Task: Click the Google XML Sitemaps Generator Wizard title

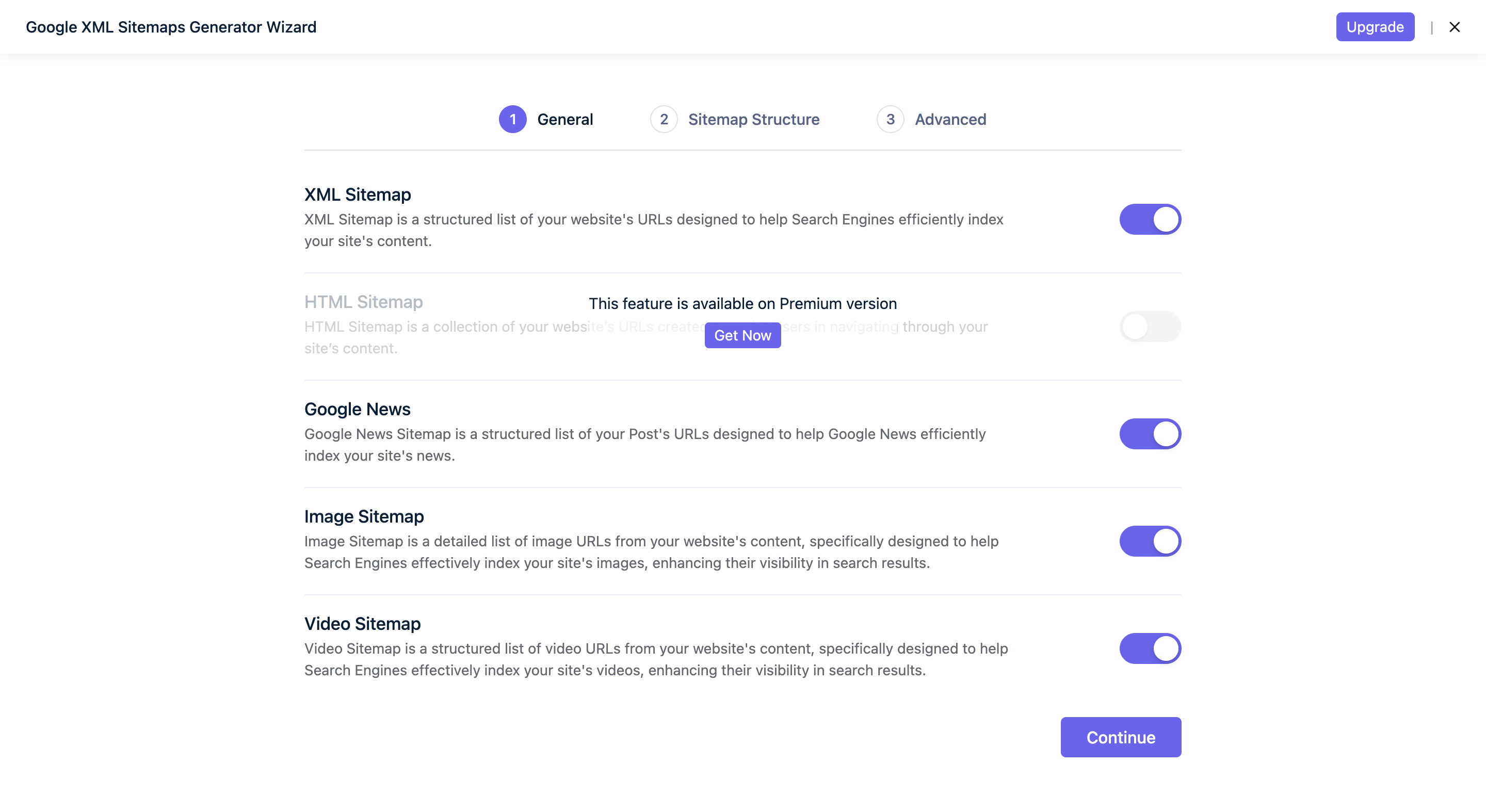Action: point(171,27)
